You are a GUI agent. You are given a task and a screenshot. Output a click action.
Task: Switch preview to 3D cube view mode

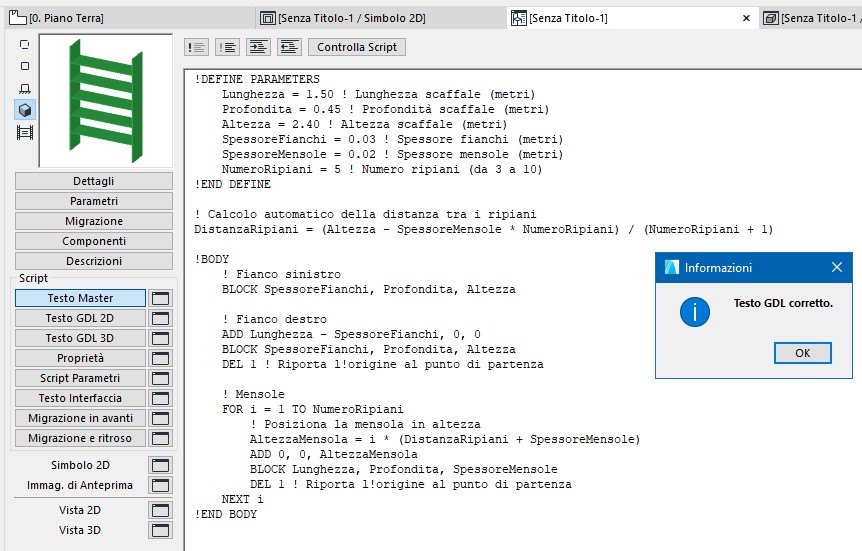(x=25, y=110)
